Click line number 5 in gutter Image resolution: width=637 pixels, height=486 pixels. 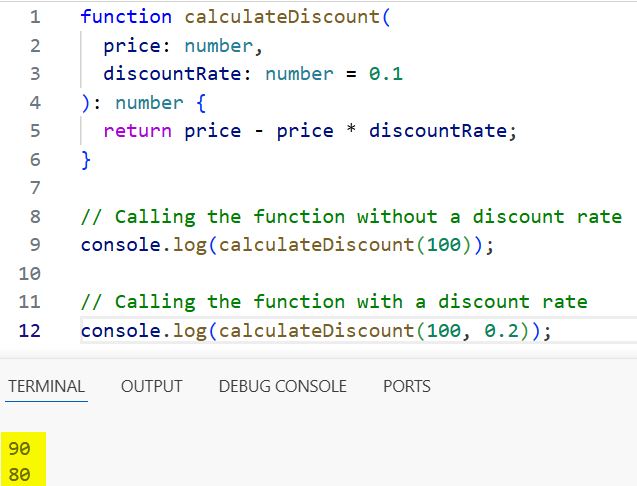[35, 131]
